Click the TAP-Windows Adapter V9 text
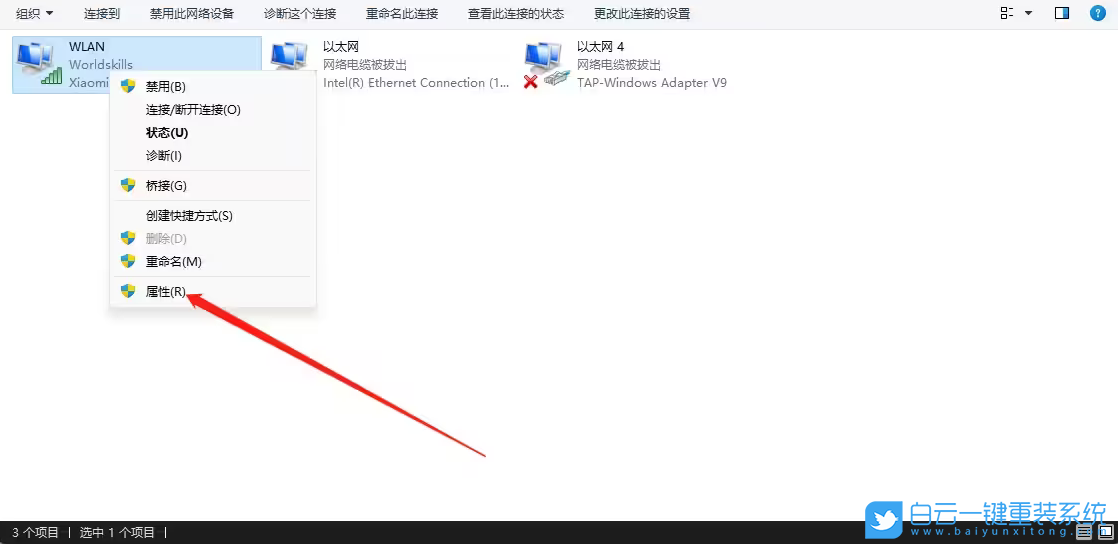 pyautogui.click(x=652, y=83)
